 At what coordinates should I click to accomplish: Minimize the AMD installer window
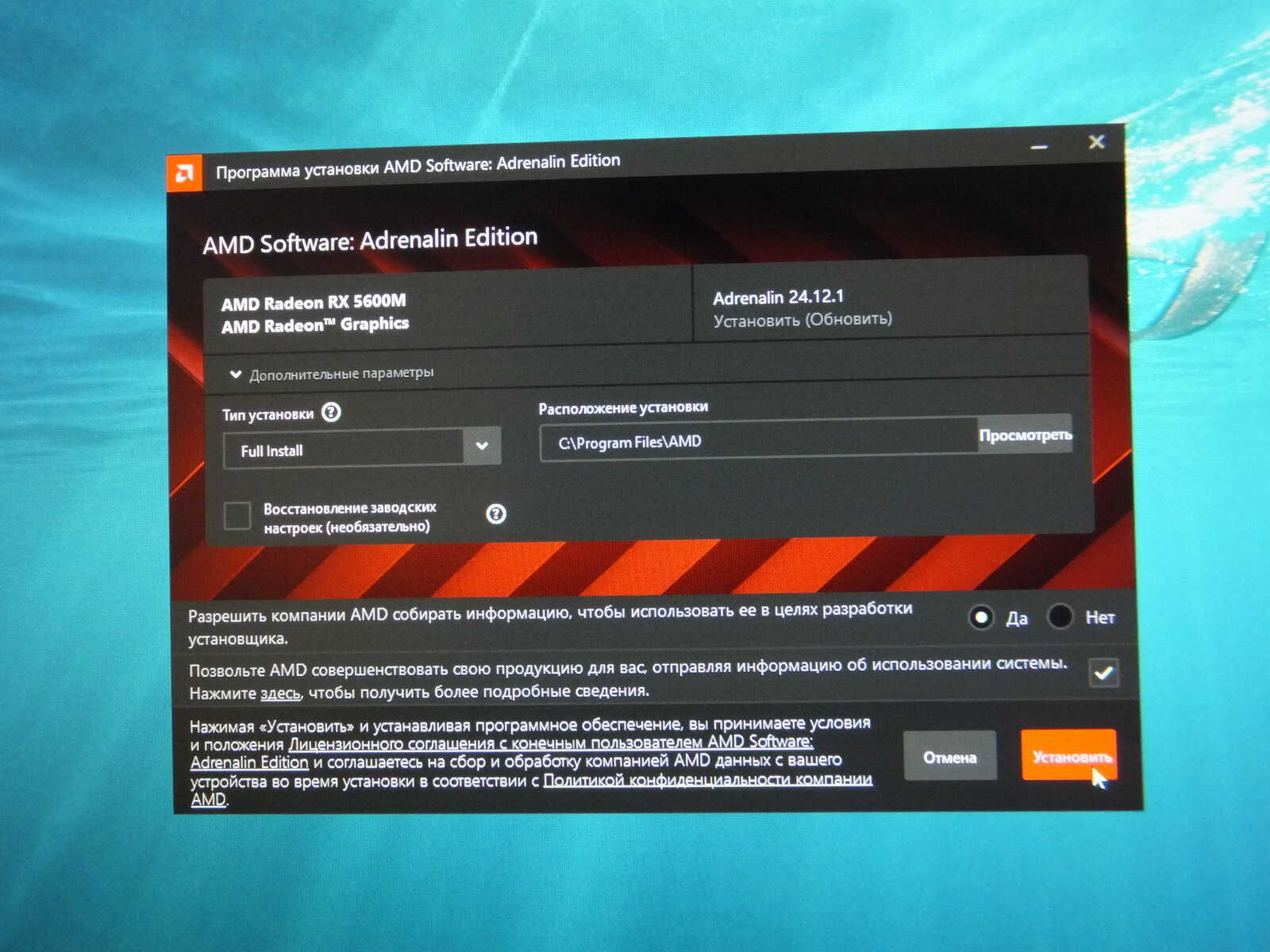click(1040, 147)
